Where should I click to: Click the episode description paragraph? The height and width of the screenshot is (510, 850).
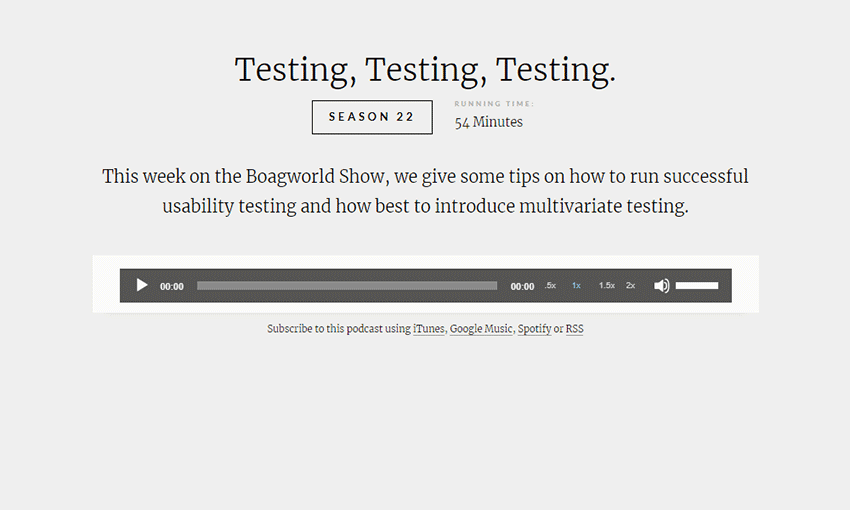tap(425, 191)
